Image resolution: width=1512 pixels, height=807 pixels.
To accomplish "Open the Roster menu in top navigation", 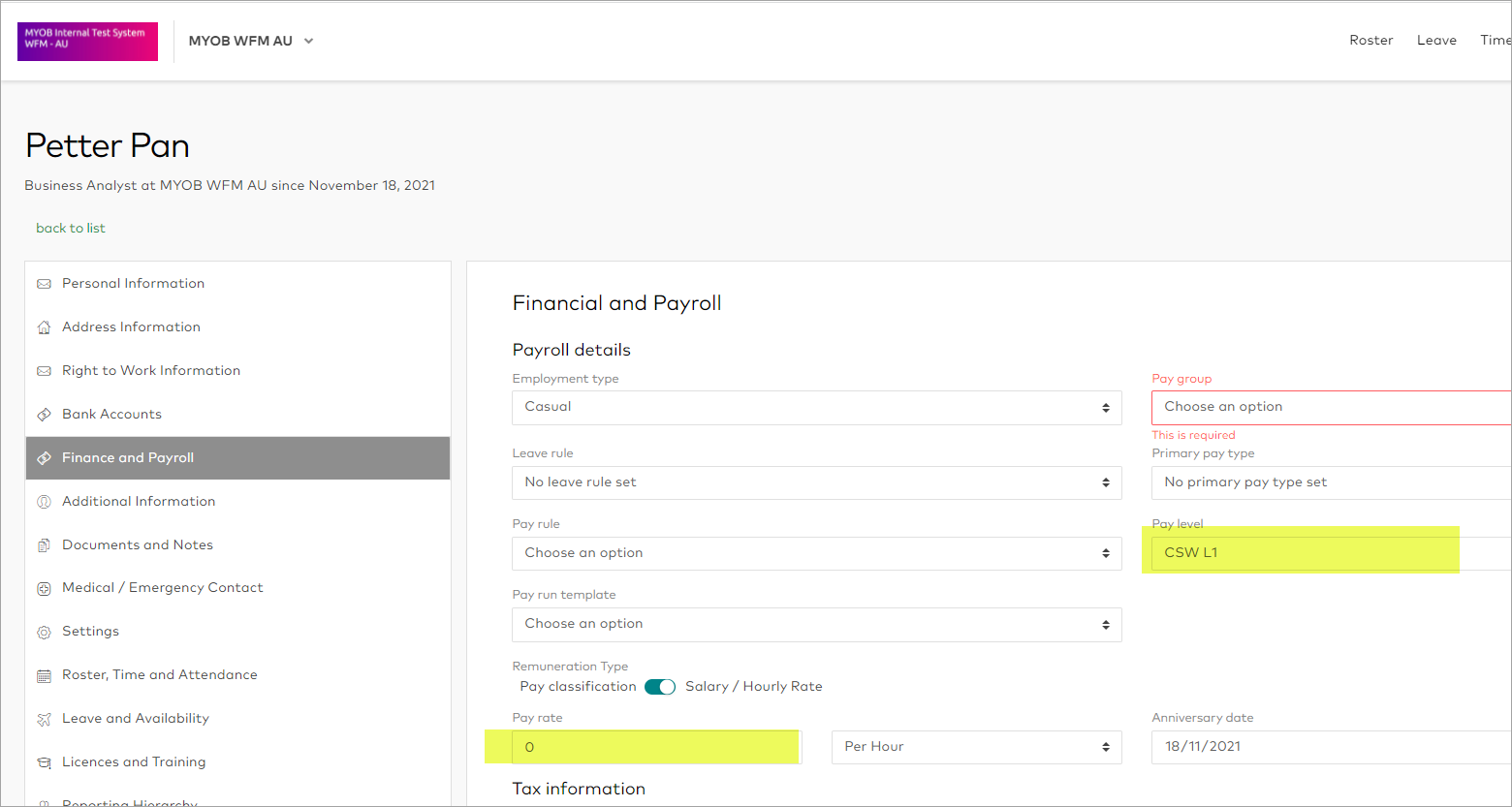I will 1370,41.
